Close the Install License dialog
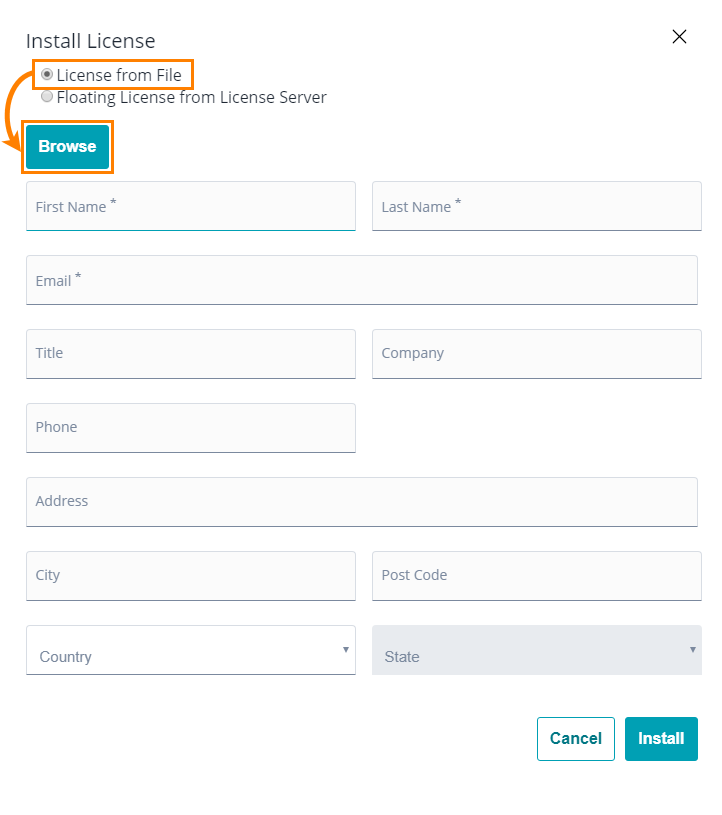Image resolution: width=722 pixels, height=815 pixels. [679, 37]
